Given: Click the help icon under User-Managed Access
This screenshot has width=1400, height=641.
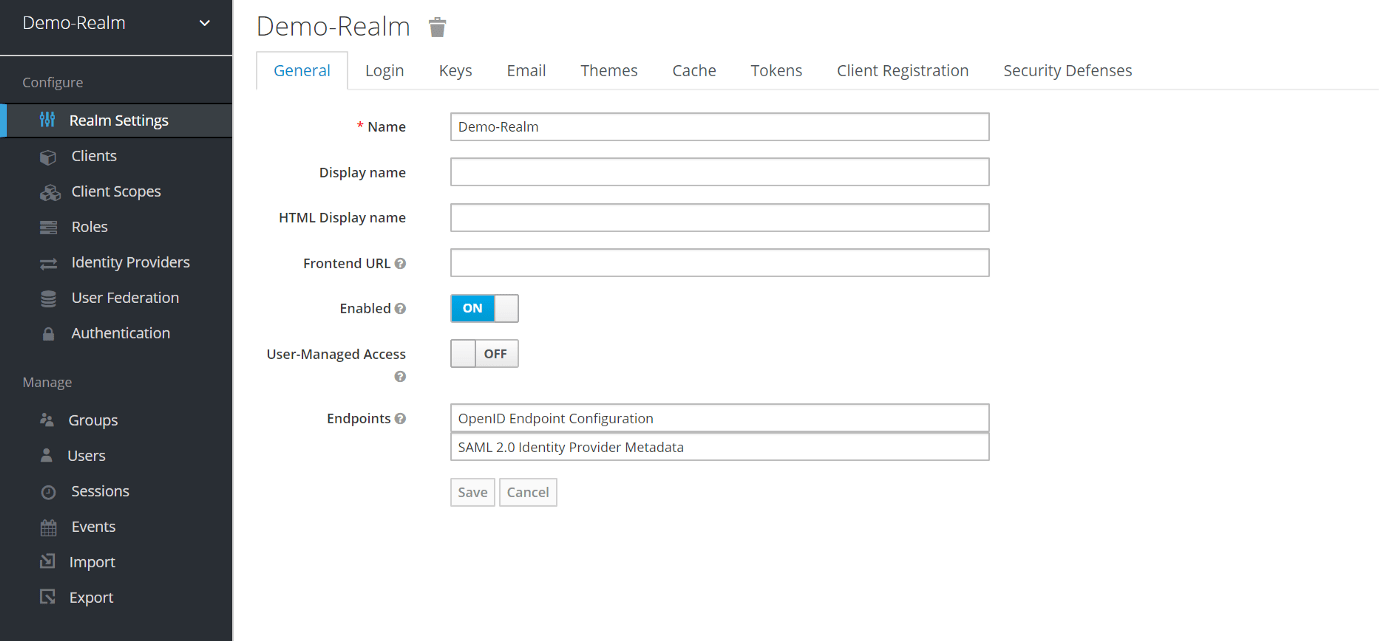Looking at the screenshot, I should [400, 377].
